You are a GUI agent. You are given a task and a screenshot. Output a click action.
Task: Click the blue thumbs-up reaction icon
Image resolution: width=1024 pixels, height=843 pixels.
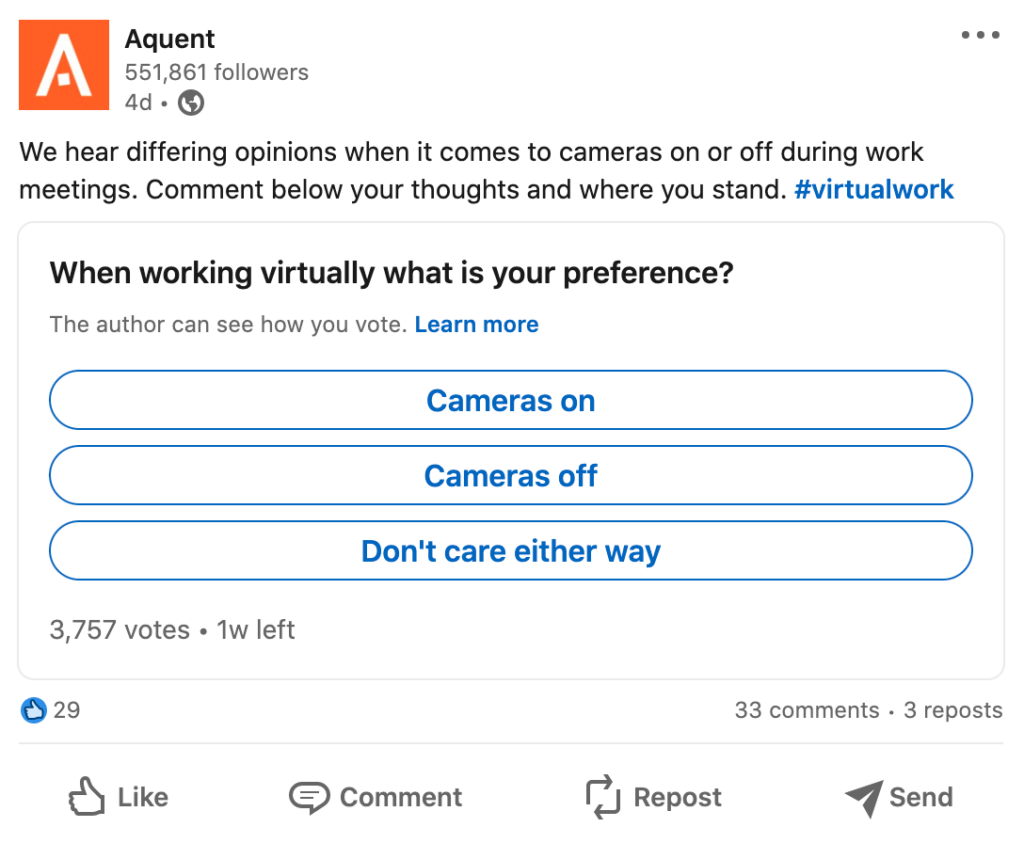click(x=34, y=710)
